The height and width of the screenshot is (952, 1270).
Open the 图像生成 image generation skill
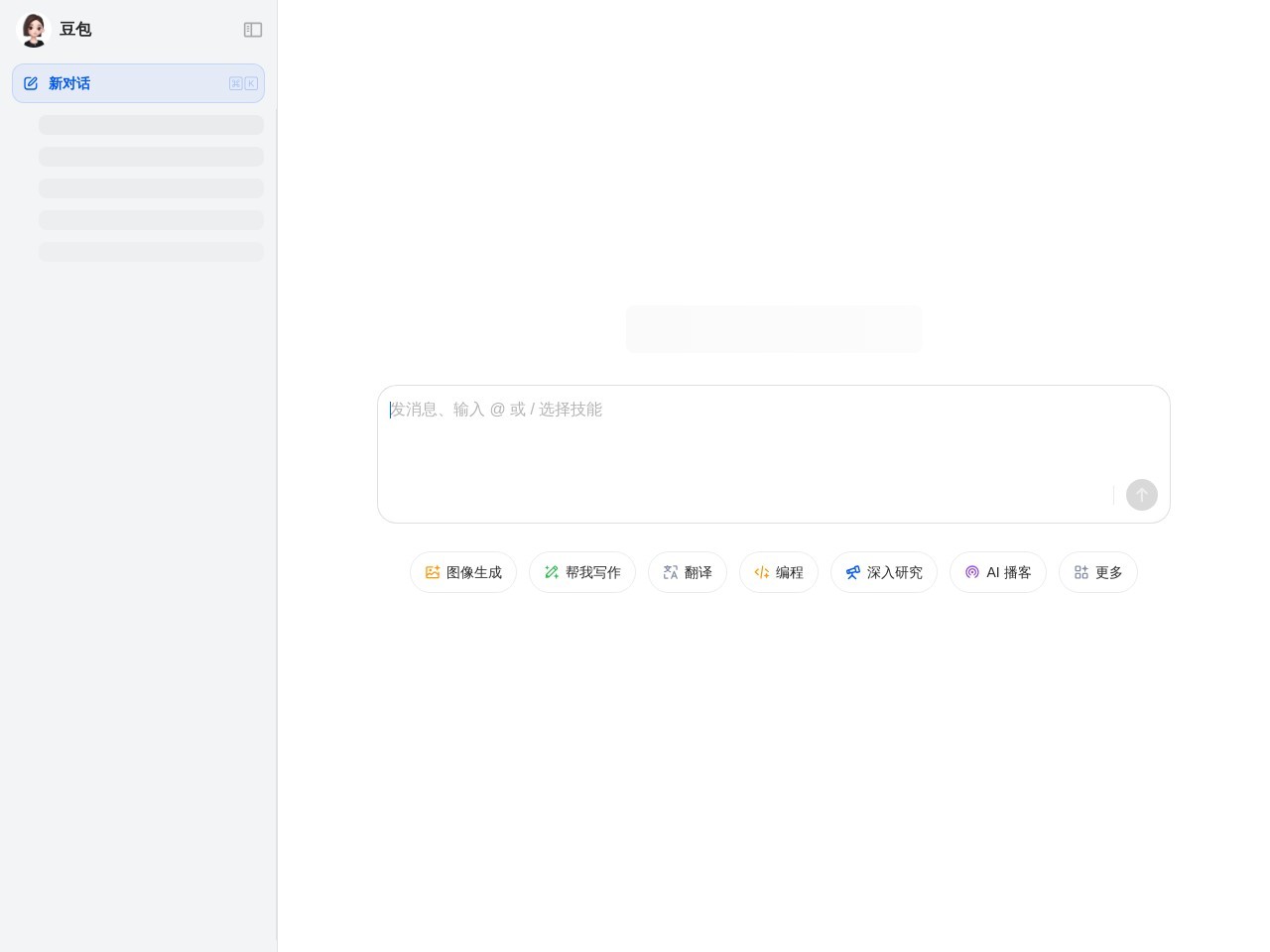(463, 572)
